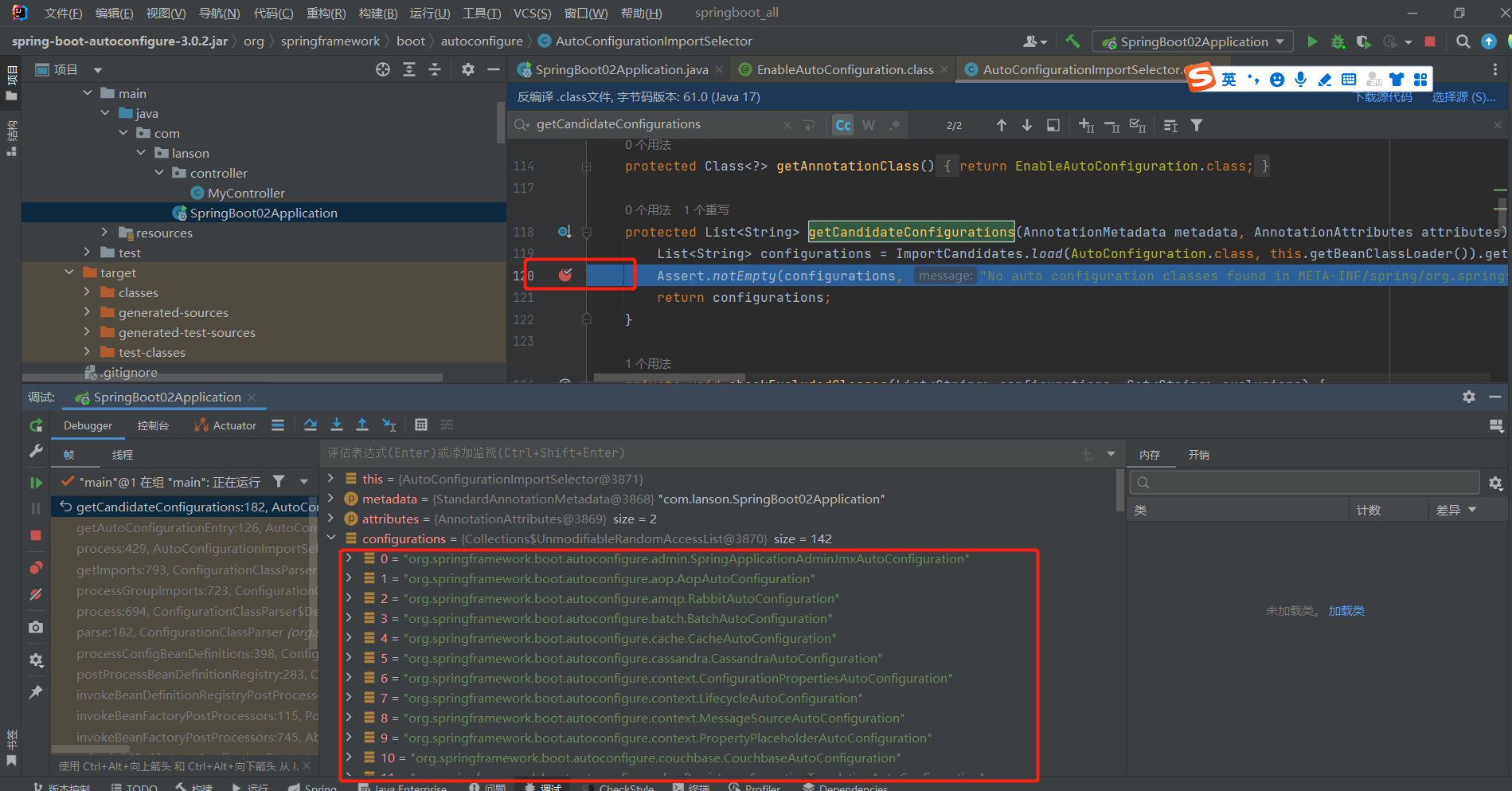Click the Build project hammer icon

point(1072,41)
